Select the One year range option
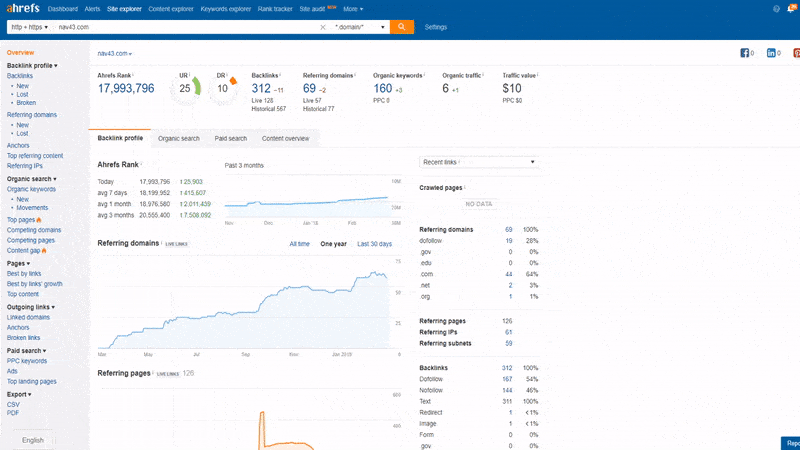Screen dimensions: 800x450 coord(333,244)
